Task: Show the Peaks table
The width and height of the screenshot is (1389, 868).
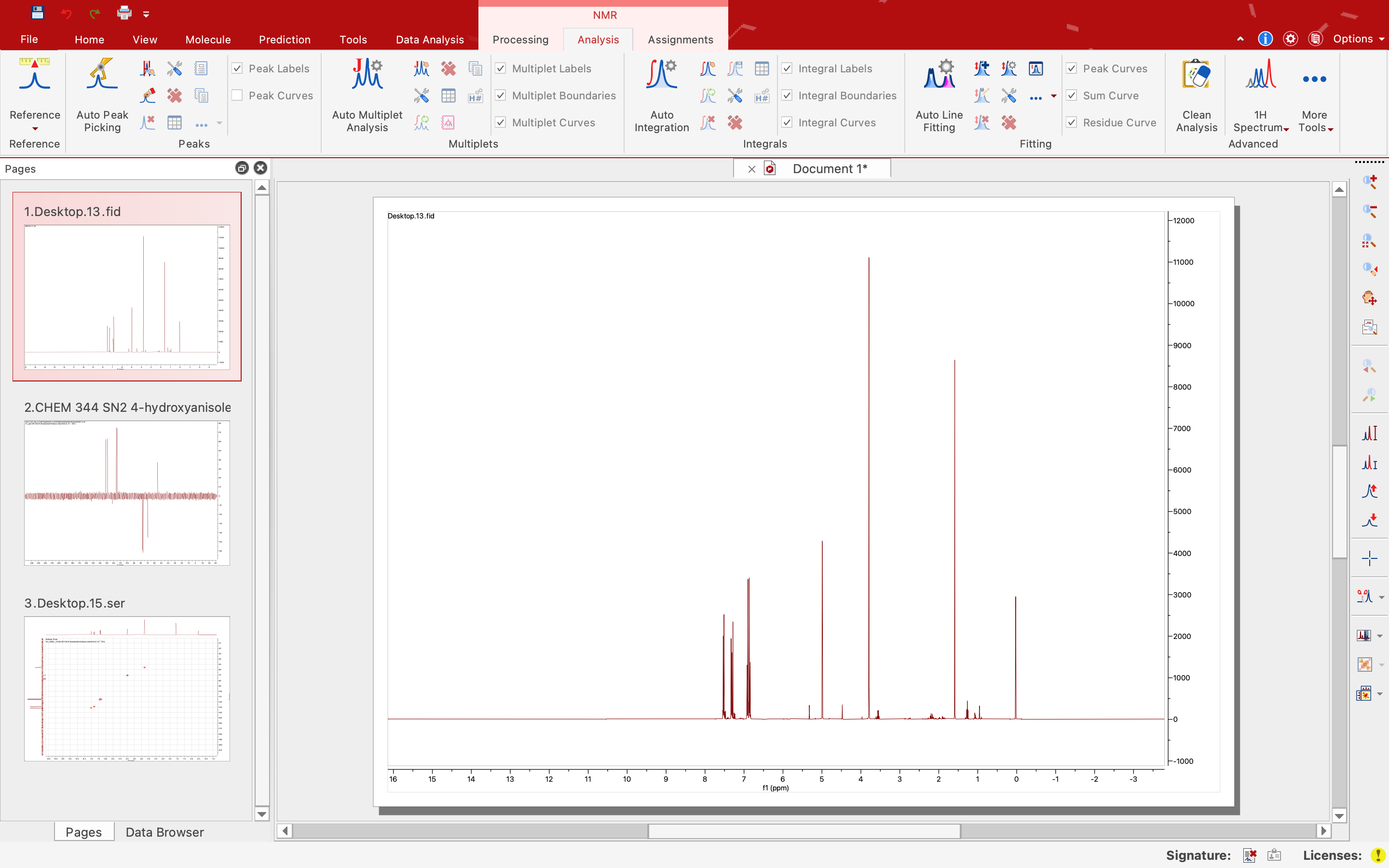Action: (175, 122)
